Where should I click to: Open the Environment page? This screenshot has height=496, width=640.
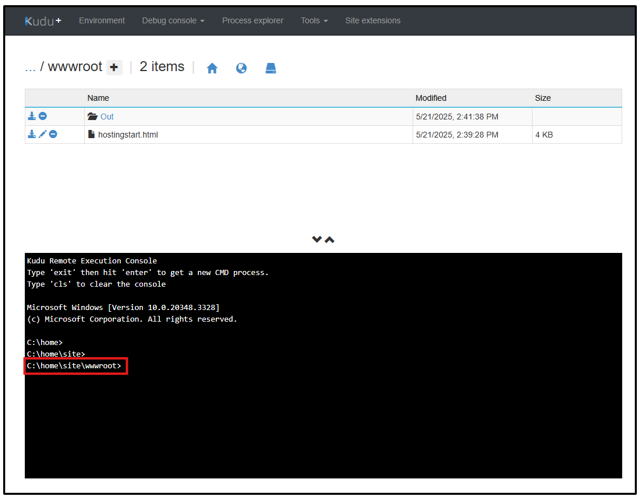102,20
